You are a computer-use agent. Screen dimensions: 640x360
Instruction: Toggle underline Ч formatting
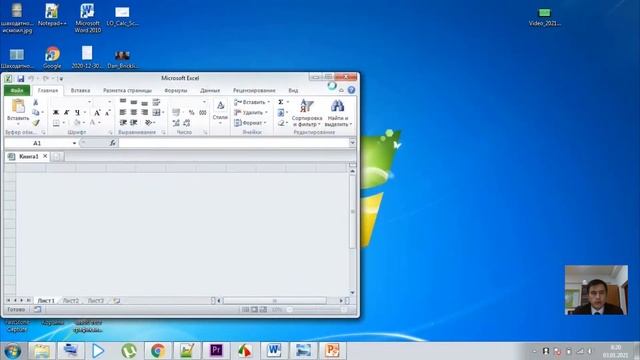coord(77,113)
